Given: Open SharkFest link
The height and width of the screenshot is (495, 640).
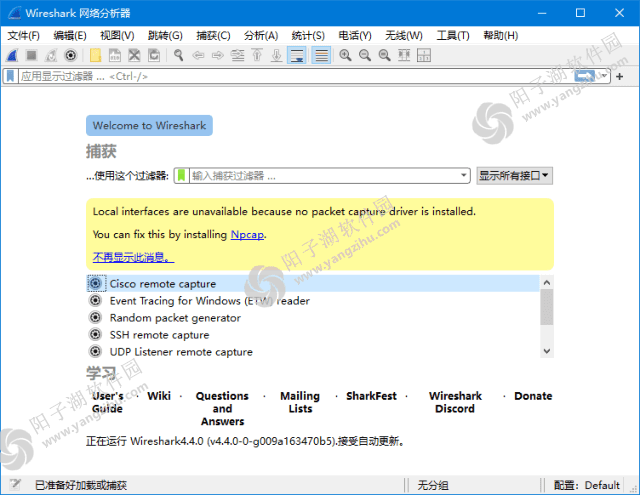Looking at the screenshot, I should coord(371,396).
